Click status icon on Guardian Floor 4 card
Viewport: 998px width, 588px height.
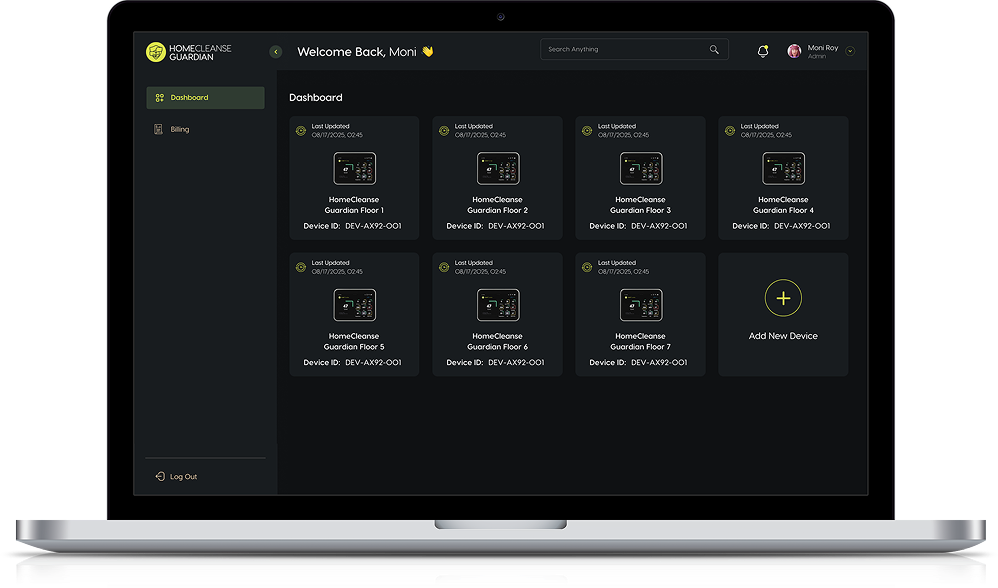tap(730, 130)
